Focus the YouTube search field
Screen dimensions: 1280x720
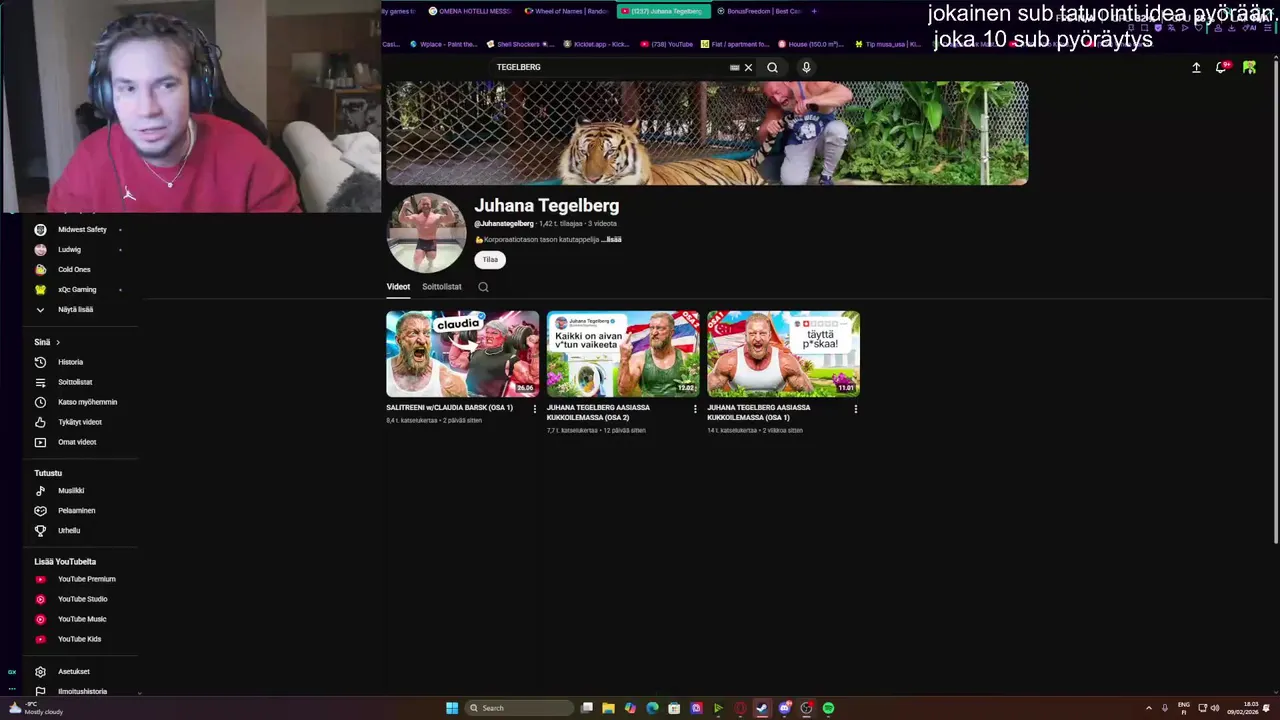[x=610, y=67]
